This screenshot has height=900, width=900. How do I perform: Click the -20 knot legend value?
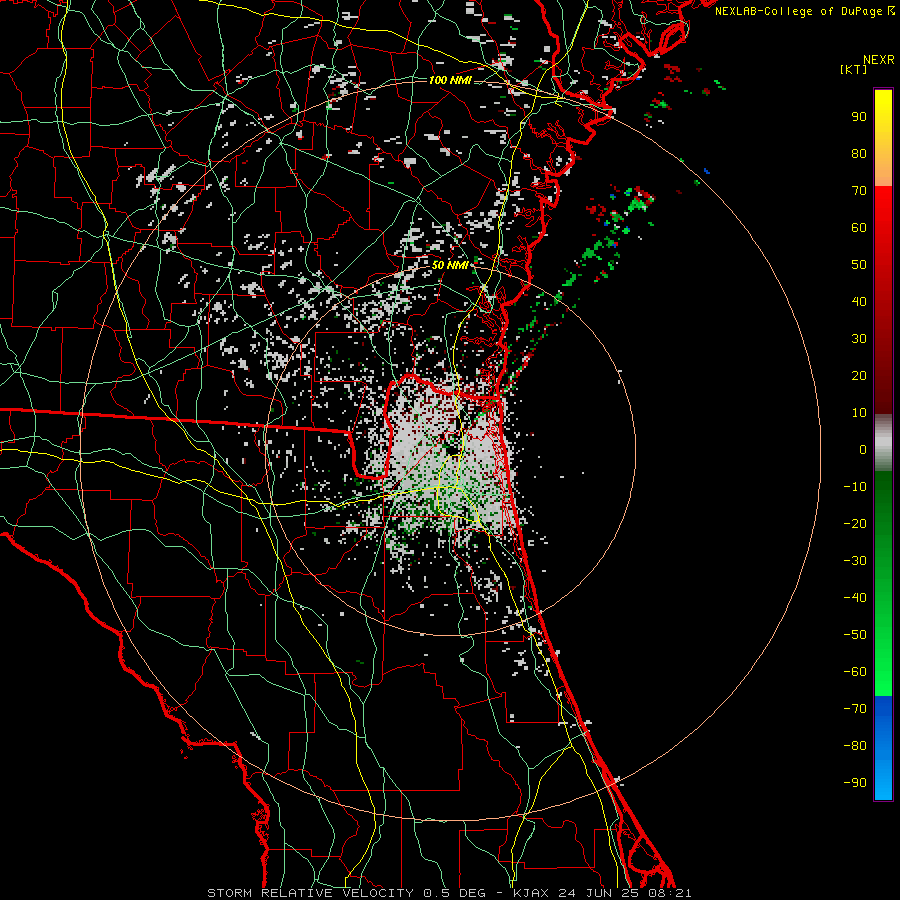(855, 524)
